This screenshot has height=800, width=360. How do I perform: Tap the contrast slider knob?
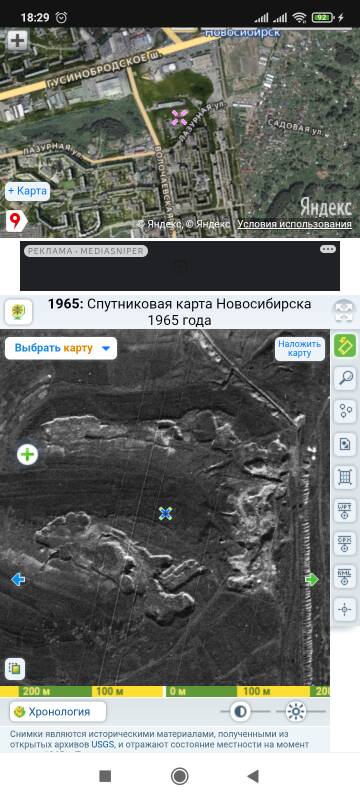click(x=240, y=711)
